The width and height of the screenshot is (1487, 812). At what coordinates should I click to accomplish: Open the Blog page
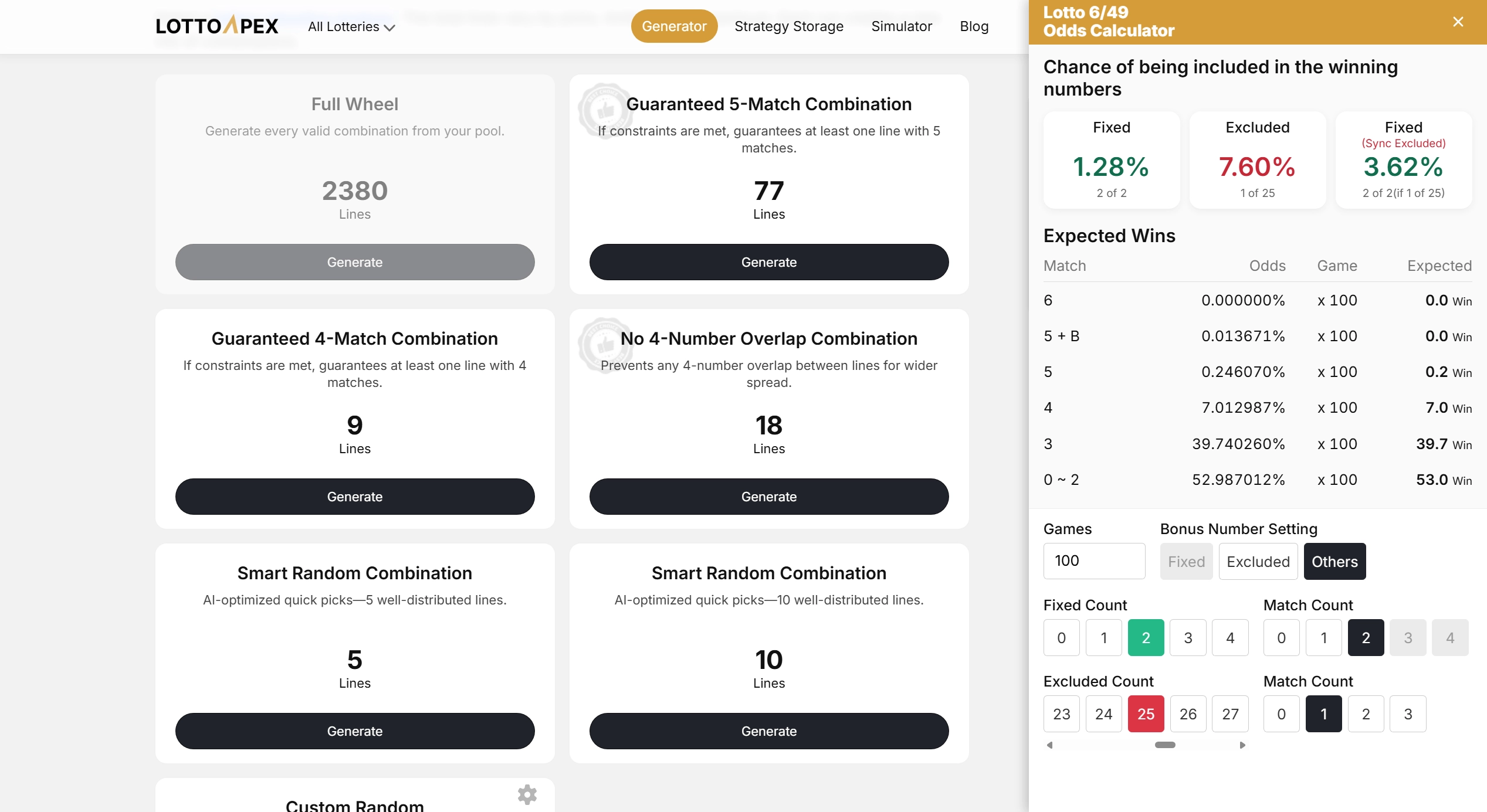coord(974,26)
